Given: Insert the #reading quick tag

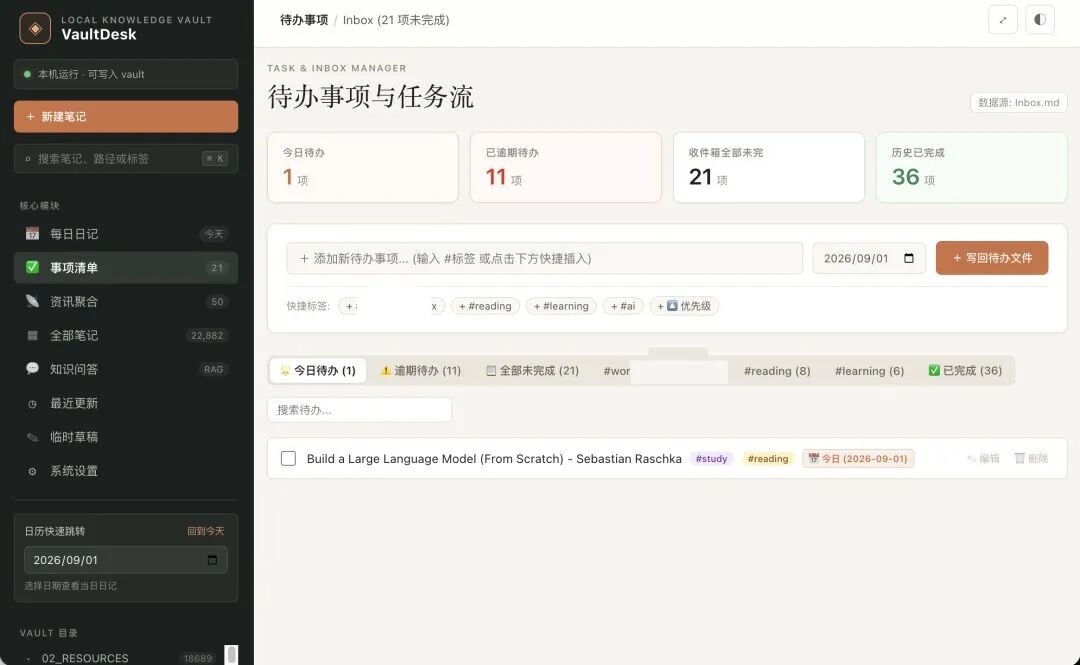Looking at the screenshot, I should click(486, 306).
